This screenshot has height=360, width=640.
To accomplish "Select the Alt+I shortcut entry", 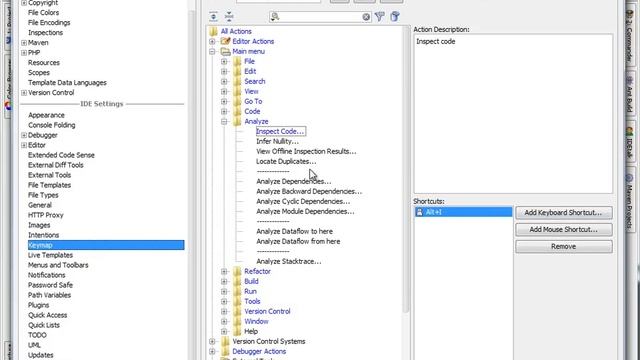I will [x=463, y=212].
